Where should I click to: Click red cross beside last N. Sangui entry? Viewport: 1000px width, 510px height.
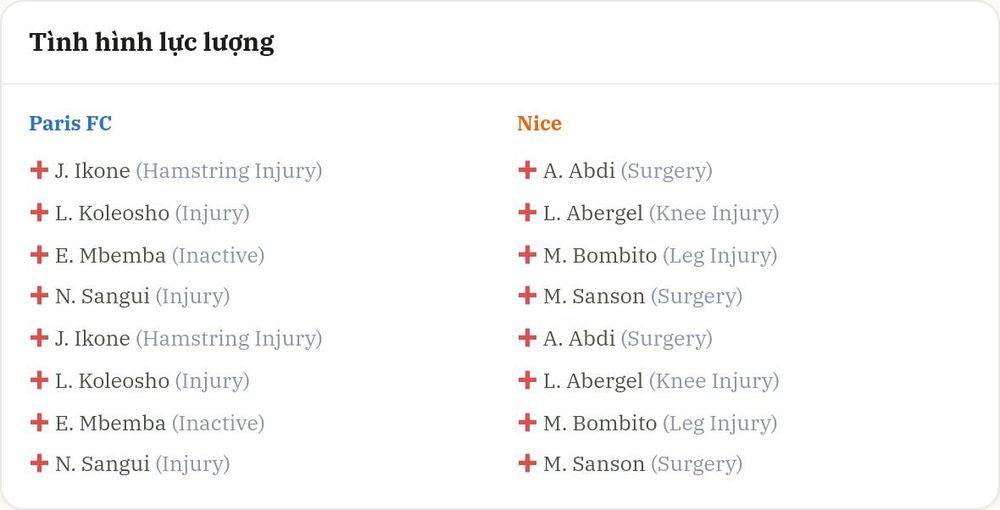pyautogui.click(x=39, y=463)
